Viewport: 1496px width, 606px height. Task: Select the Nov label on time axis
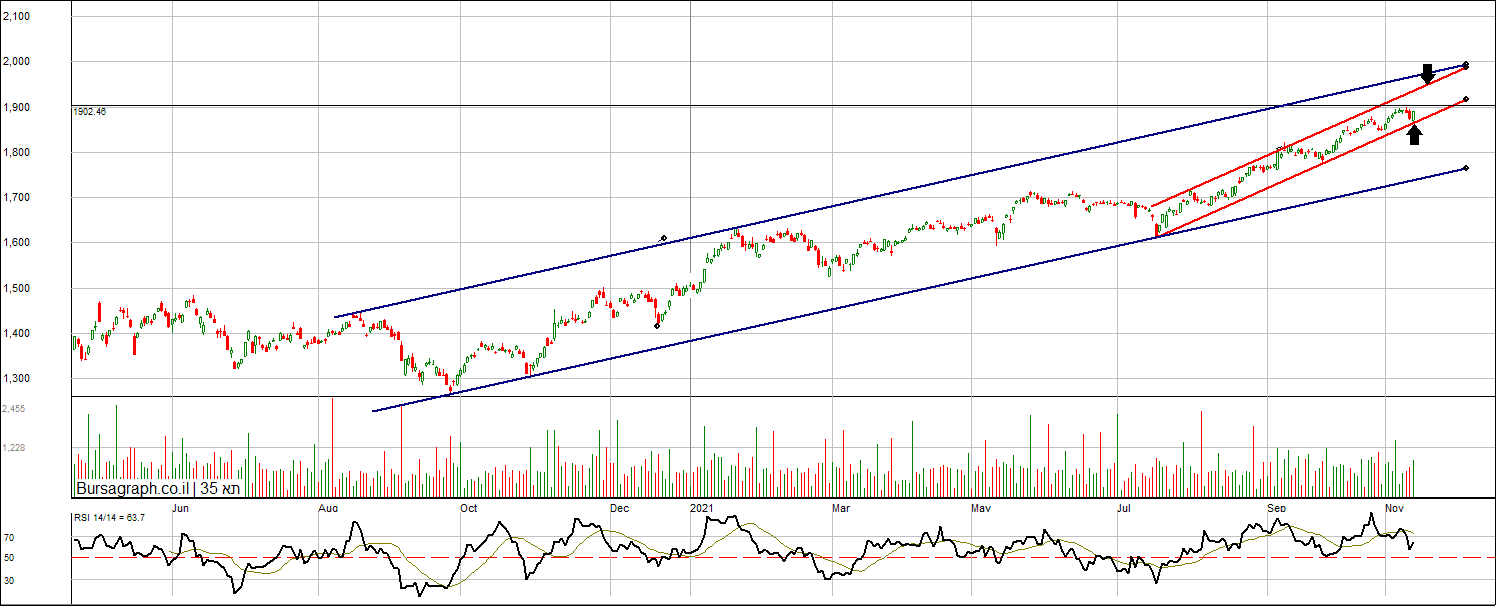[1394, 508]
